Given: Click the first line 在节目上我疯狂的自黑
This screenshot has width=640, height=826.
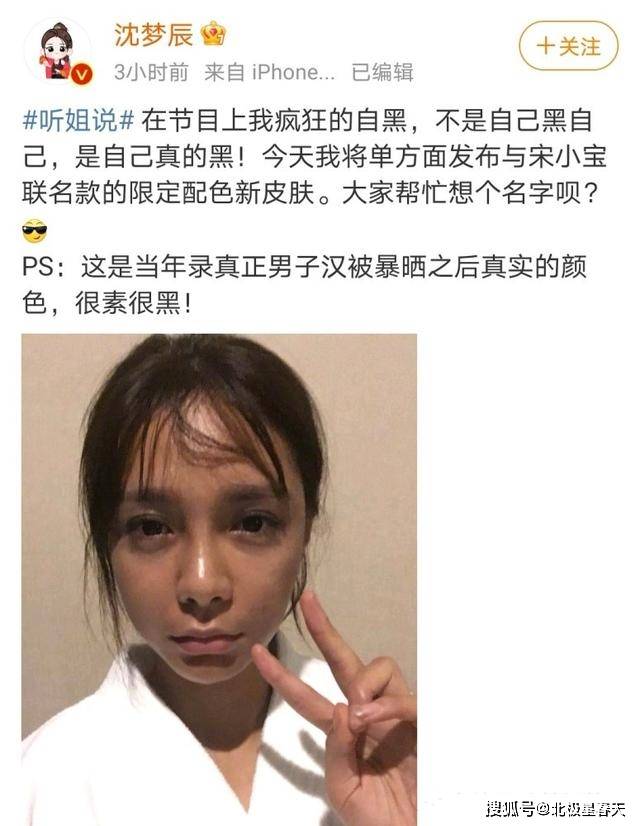Looking at the screenshot, I should click(274, 121).
